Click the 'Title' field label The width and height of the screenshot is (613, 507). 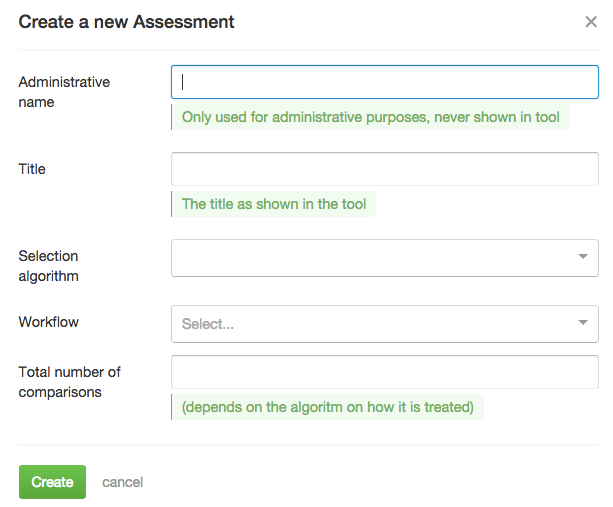coord(32,169)
